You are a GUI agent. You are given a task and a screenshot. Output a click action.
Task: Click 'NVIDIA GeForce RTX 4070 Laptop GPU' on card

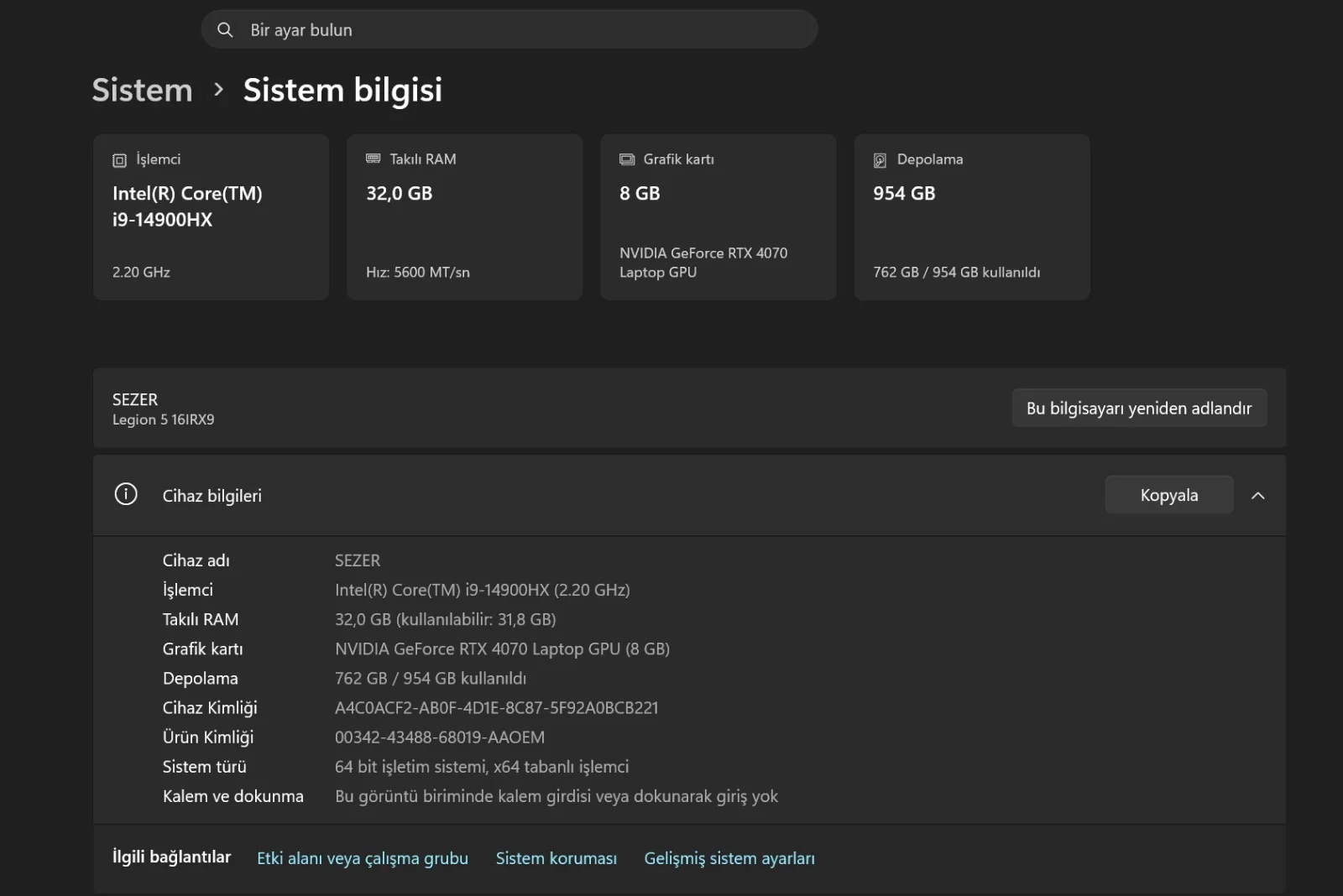[703, 263]
